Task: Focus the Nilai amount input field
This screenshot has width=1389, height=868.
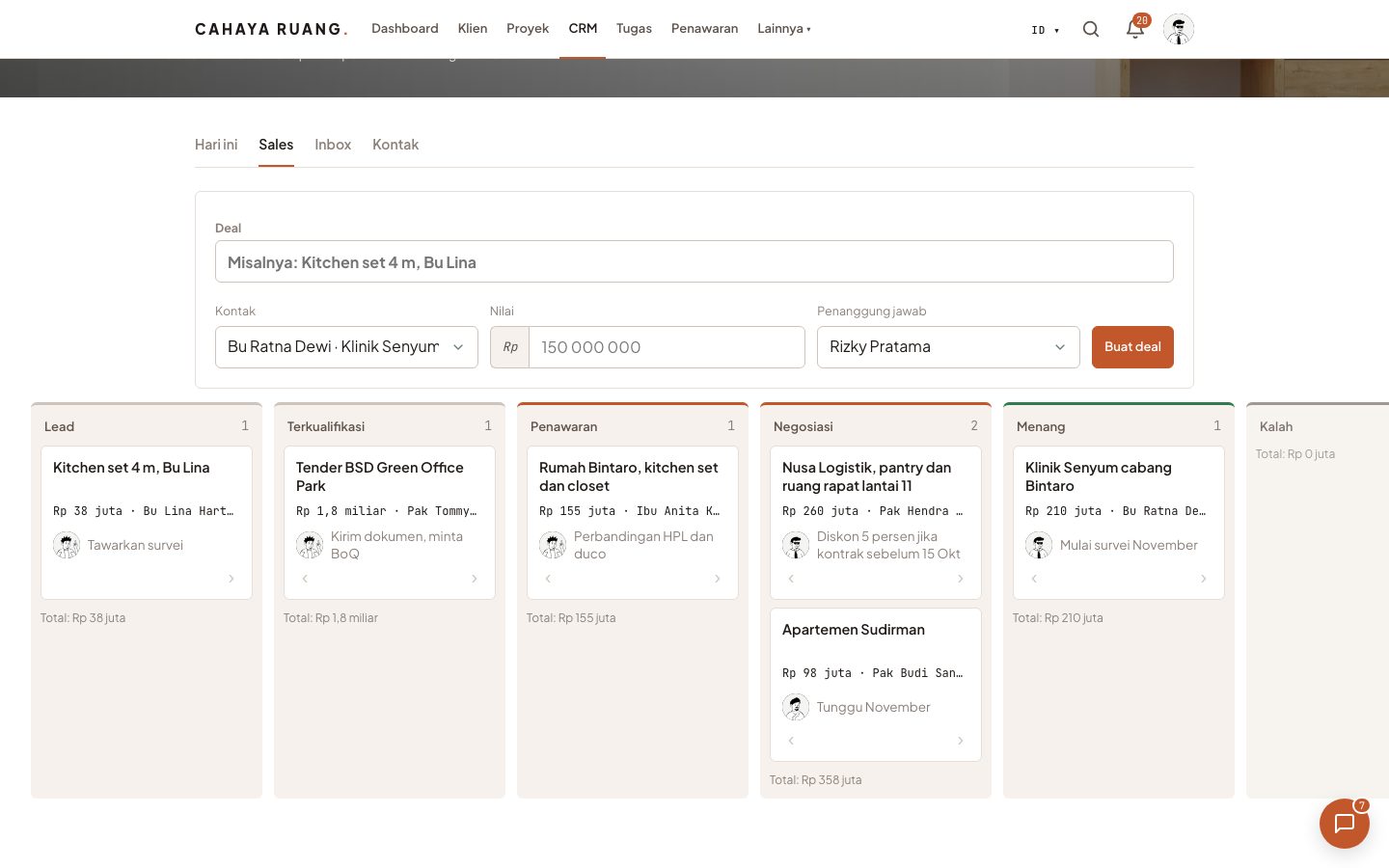Action: coord(667,347)
